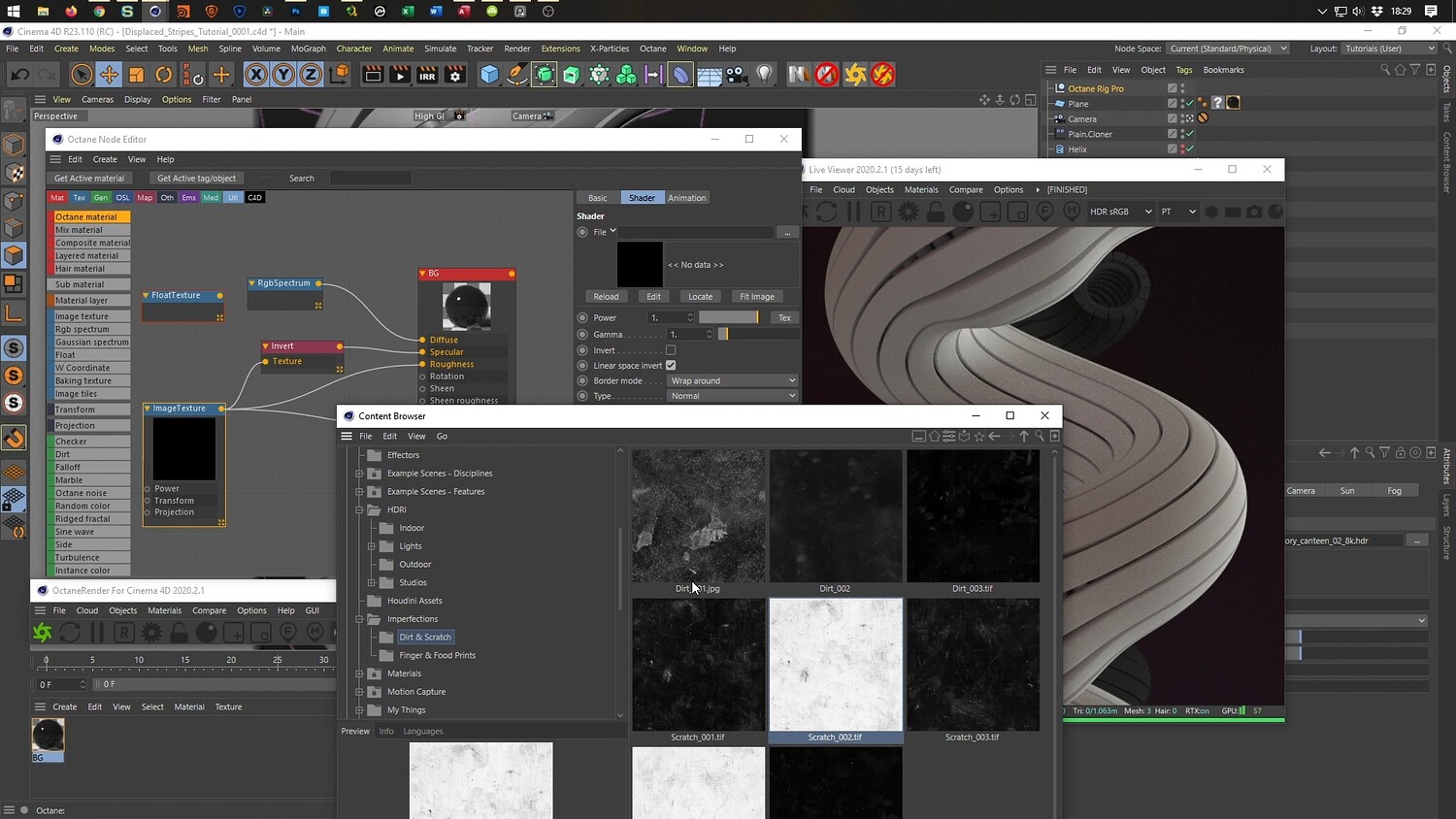This screenshot has width=1456, height=819.
Task: Open the MoGraph menu
Action: click(x=308, y=49)
